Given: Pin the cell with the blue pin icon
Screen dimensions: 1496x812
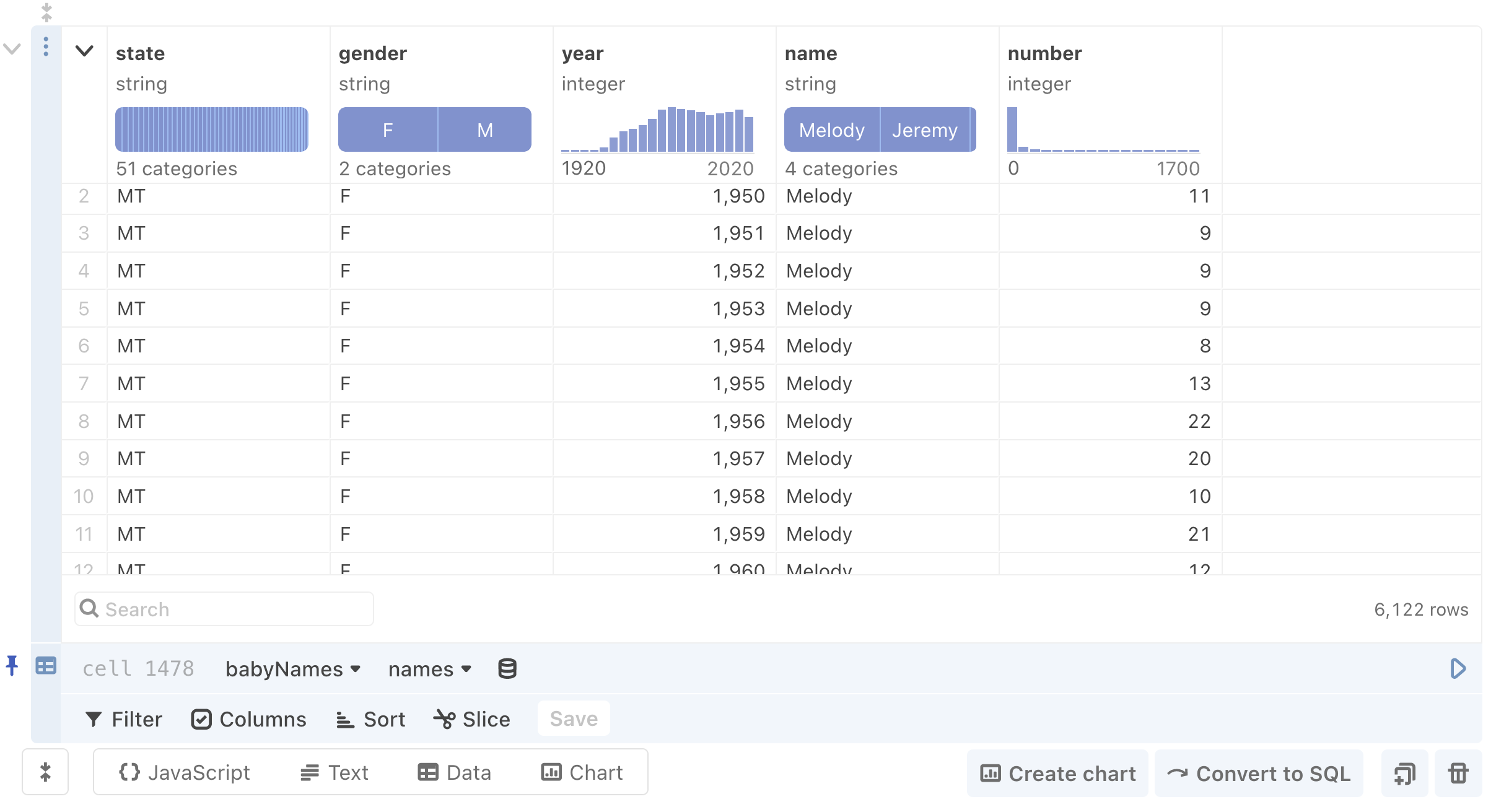Looking at the screenshot, I should pyautogui.click(x=12, y=667).
